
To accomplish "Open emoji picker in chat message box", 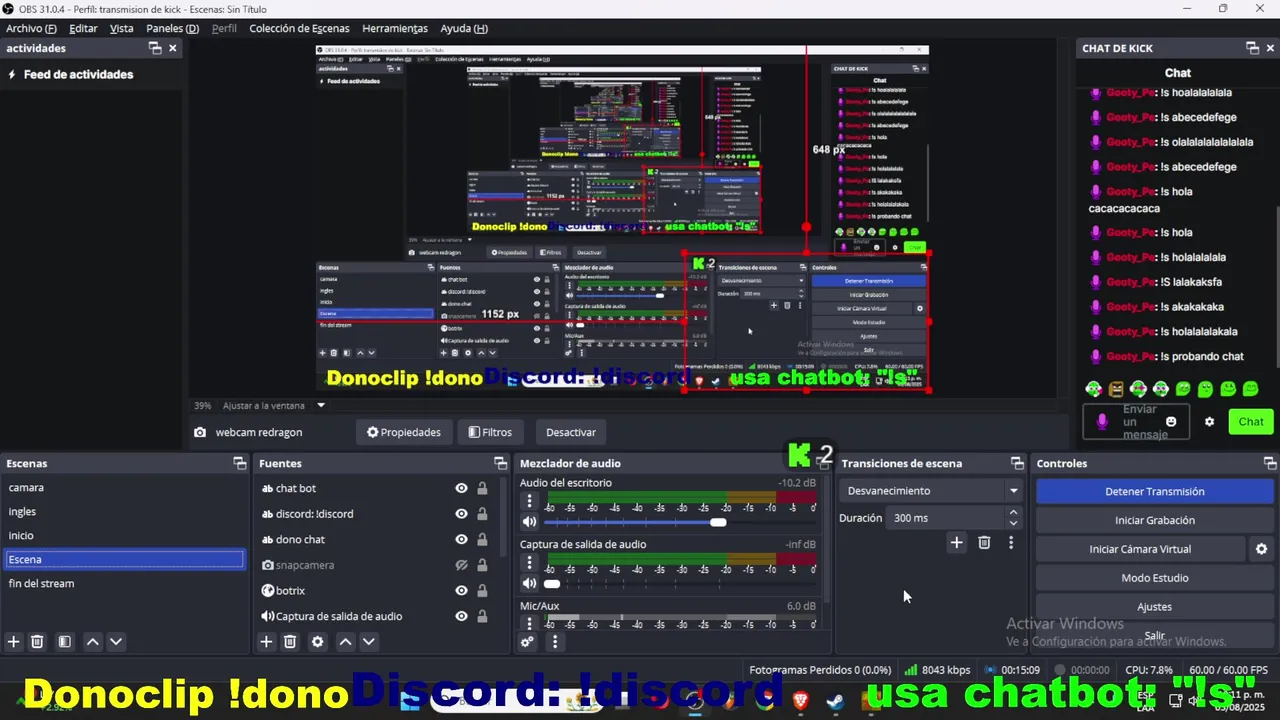I will click(1171, 422).
